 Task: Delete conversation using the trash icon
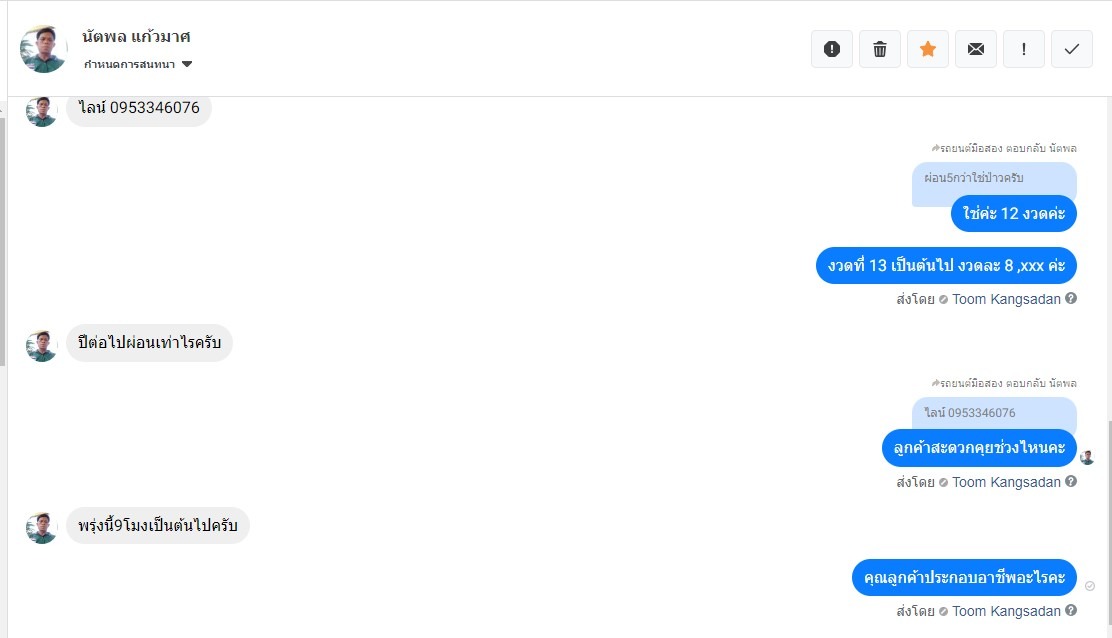(880, 49)
